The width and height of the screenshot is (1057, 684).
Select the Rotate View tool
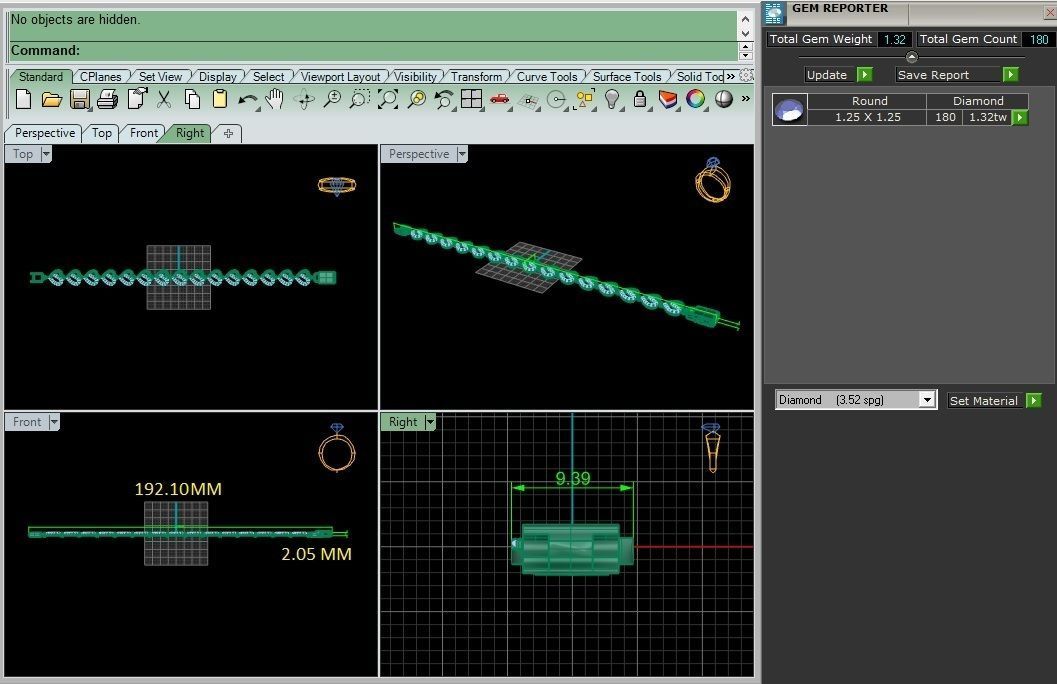tap(304, 100)
